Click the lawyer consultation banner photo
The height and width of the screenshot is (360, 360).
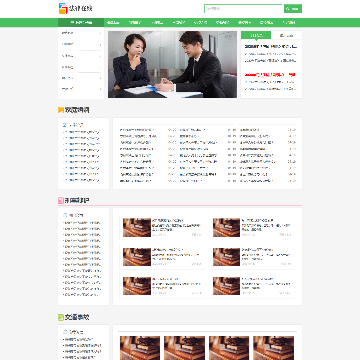click(172, 65)
